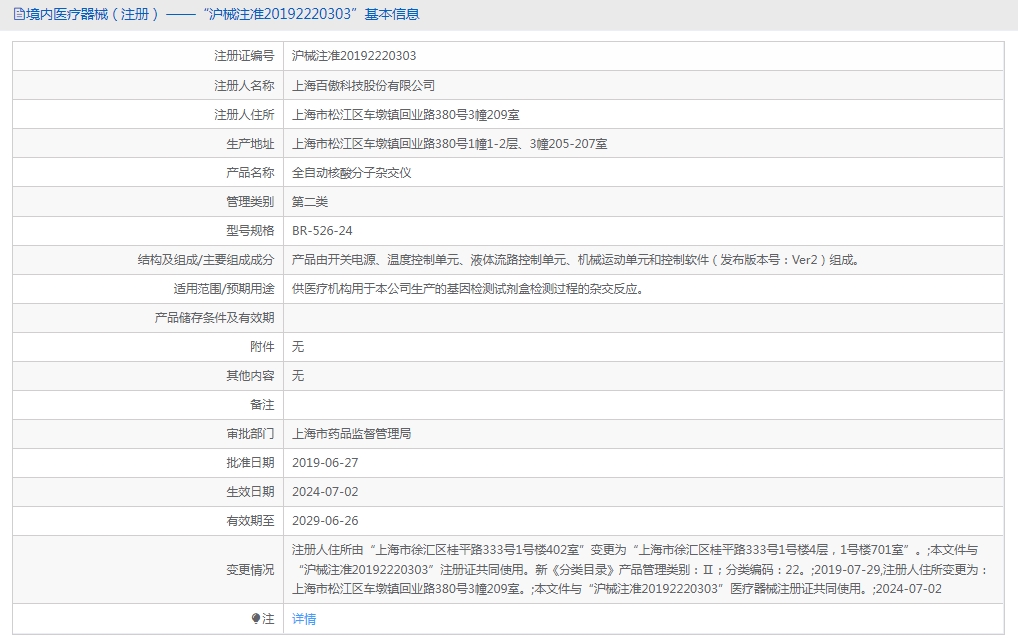This screenshot has width=1018, height=639.
Task: Open the 详情 link
Action: (x=304, y=619)
